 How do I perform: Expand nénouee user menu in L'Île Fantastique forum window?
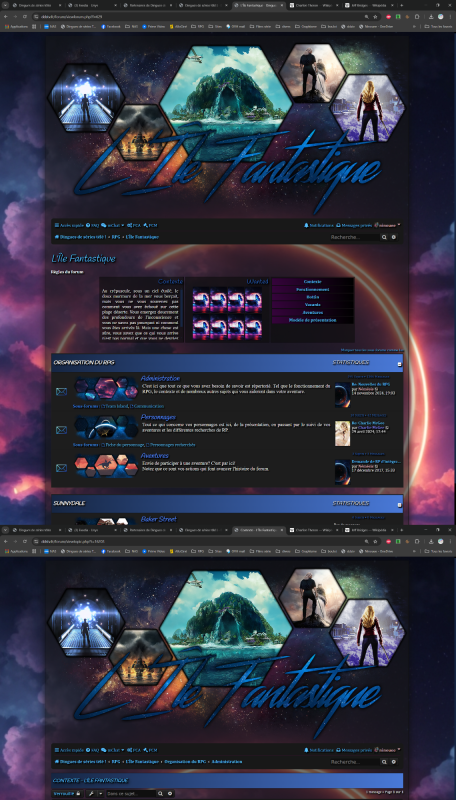(x=387, y=224)
